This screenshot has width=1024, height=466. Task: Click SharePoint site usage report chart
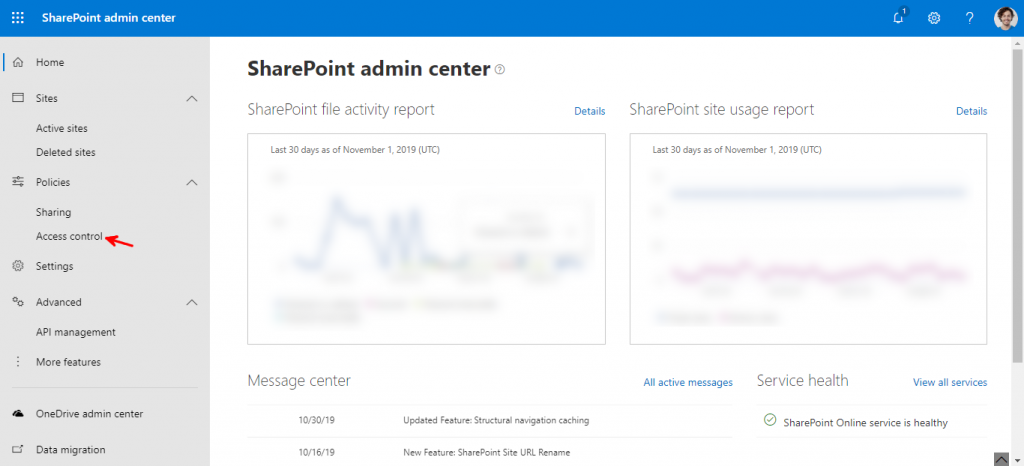pos(808,239)
